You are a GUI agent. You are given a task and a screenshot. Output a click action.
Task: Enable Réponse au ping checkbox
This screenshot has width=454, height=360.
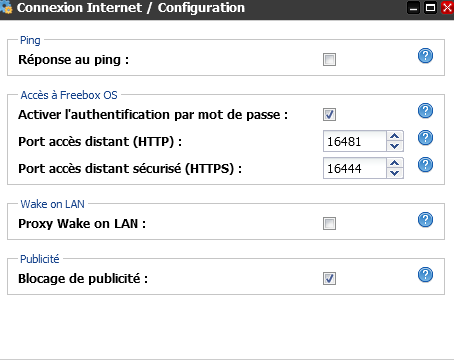pos(329,60)
